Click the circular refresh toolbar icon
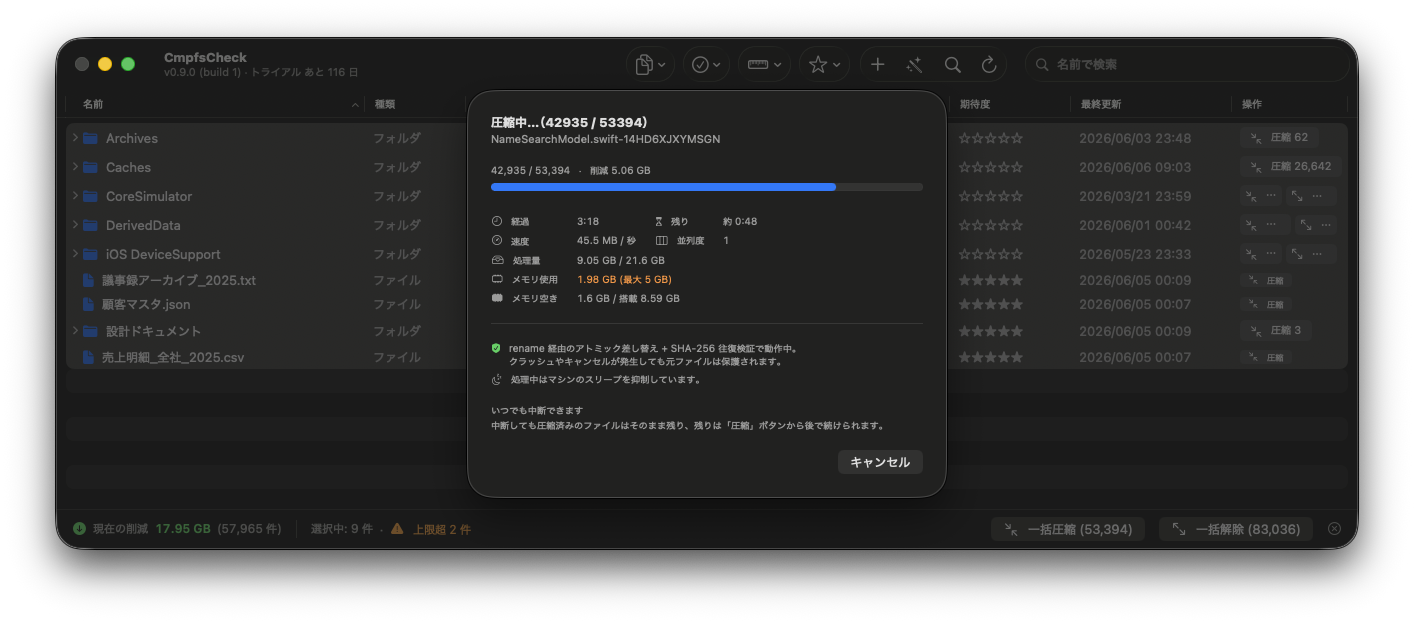This screenshot has height=623, width=1414. coord(989,64)
